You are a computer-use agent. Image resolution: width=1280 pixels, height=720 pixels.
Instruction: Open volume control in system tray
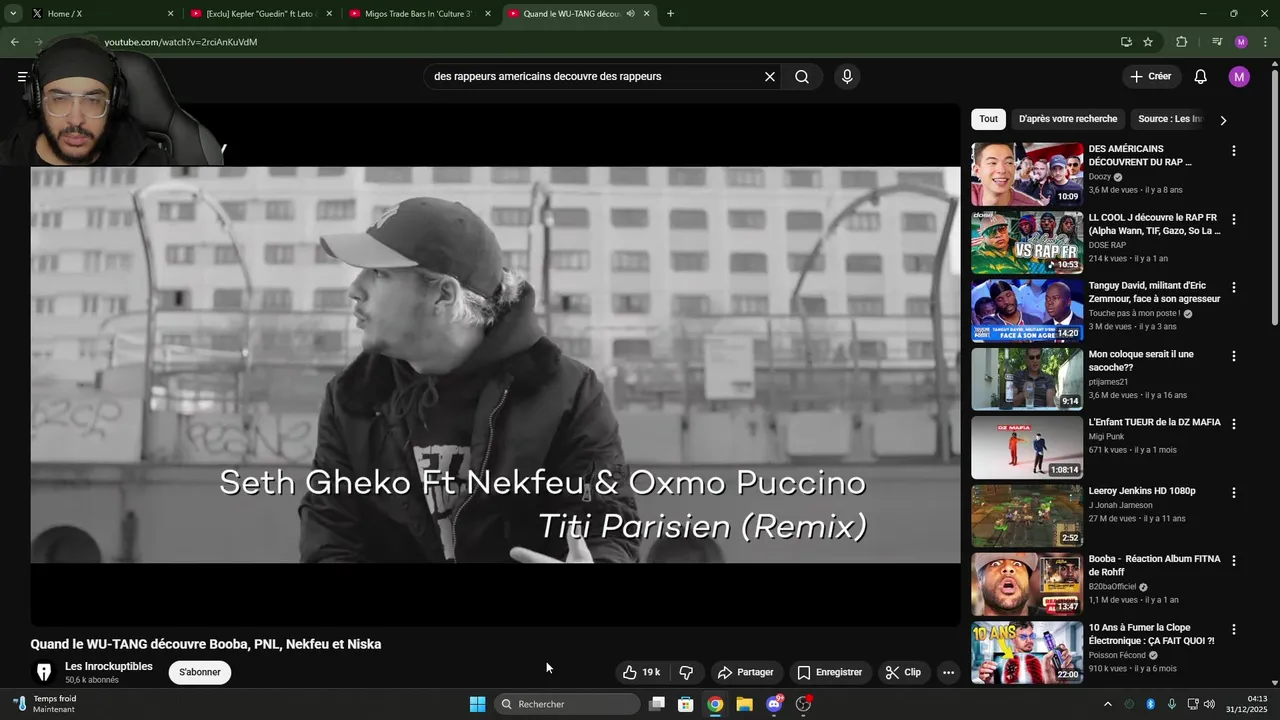(x=1209, y=704)
